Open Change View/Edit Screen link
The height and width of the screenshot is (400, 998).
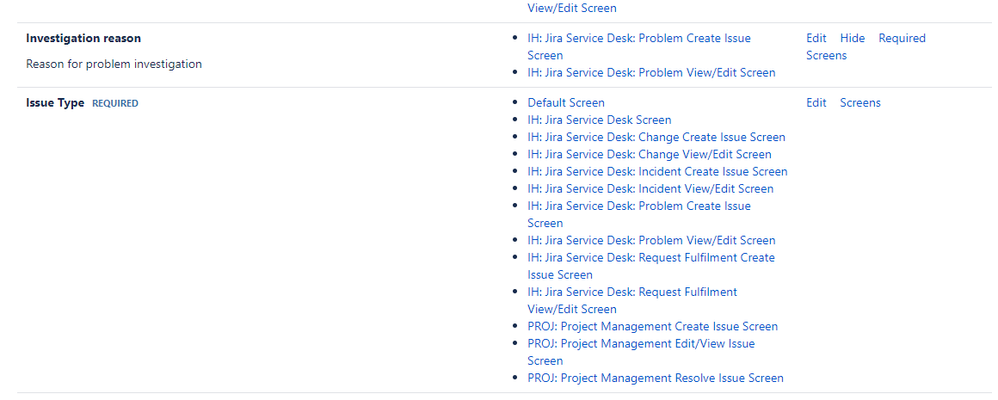point(649,154)
